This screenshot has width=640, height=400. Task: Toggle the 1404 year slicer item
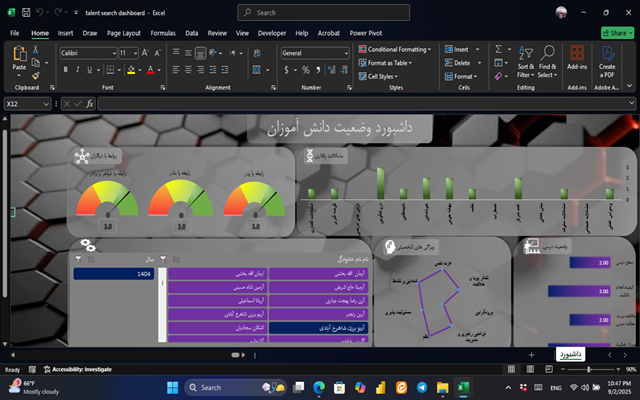click(x=114, y=273)
